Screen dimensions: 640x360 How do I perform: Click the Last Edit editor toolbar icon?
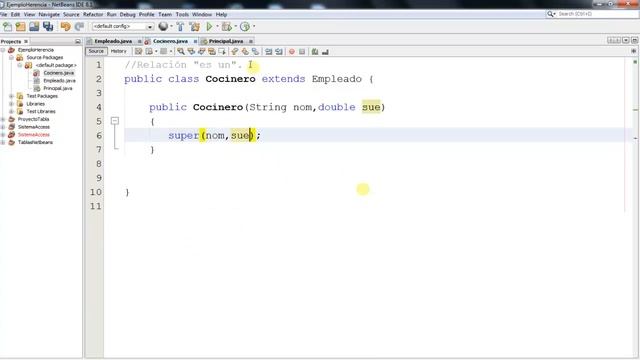[138, 51]
